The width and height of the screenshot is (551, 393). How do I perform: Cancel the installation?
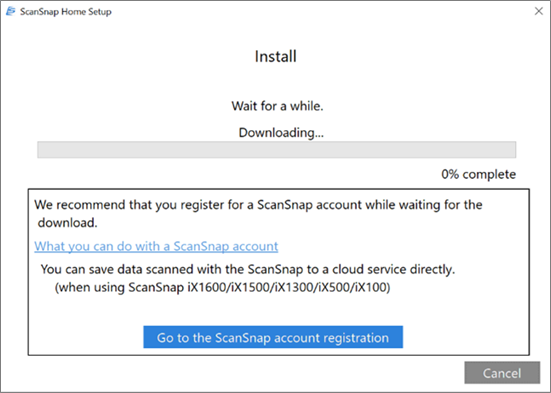click(x=502, y=373)
